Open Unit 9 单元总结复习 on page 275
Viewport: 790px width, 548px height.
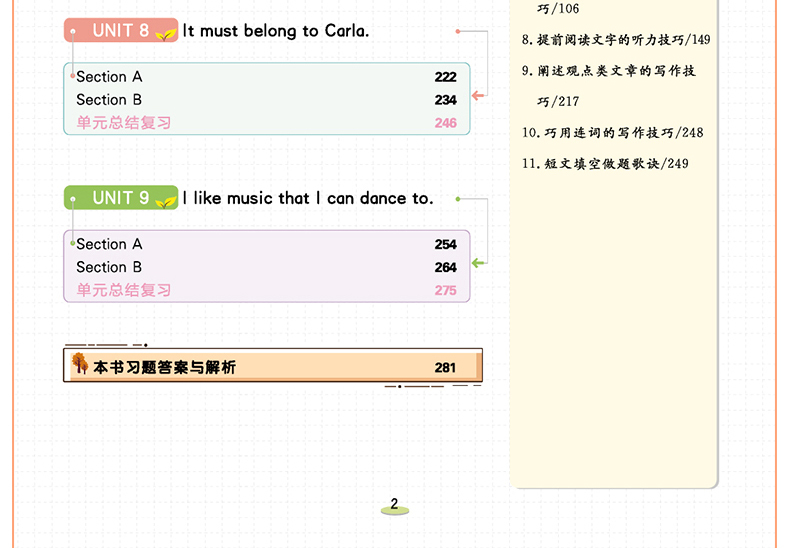tap(124, 290)
